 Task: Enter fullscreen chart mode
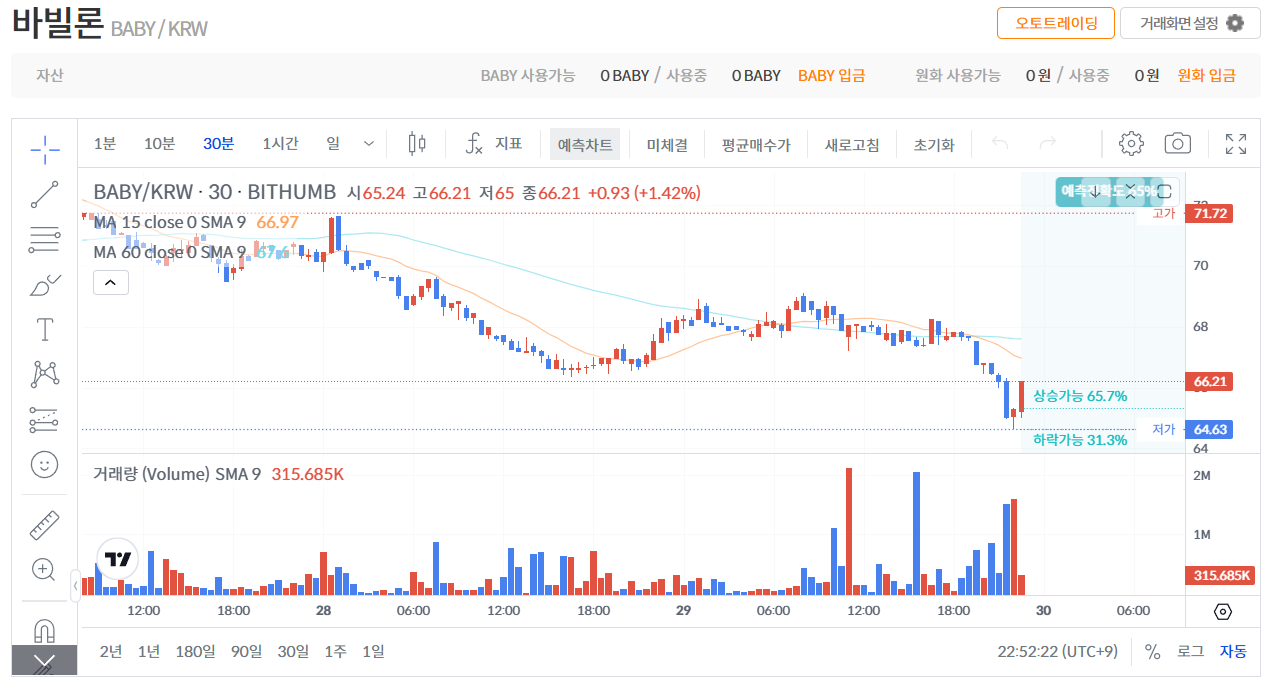click(x=1236, y=144)
